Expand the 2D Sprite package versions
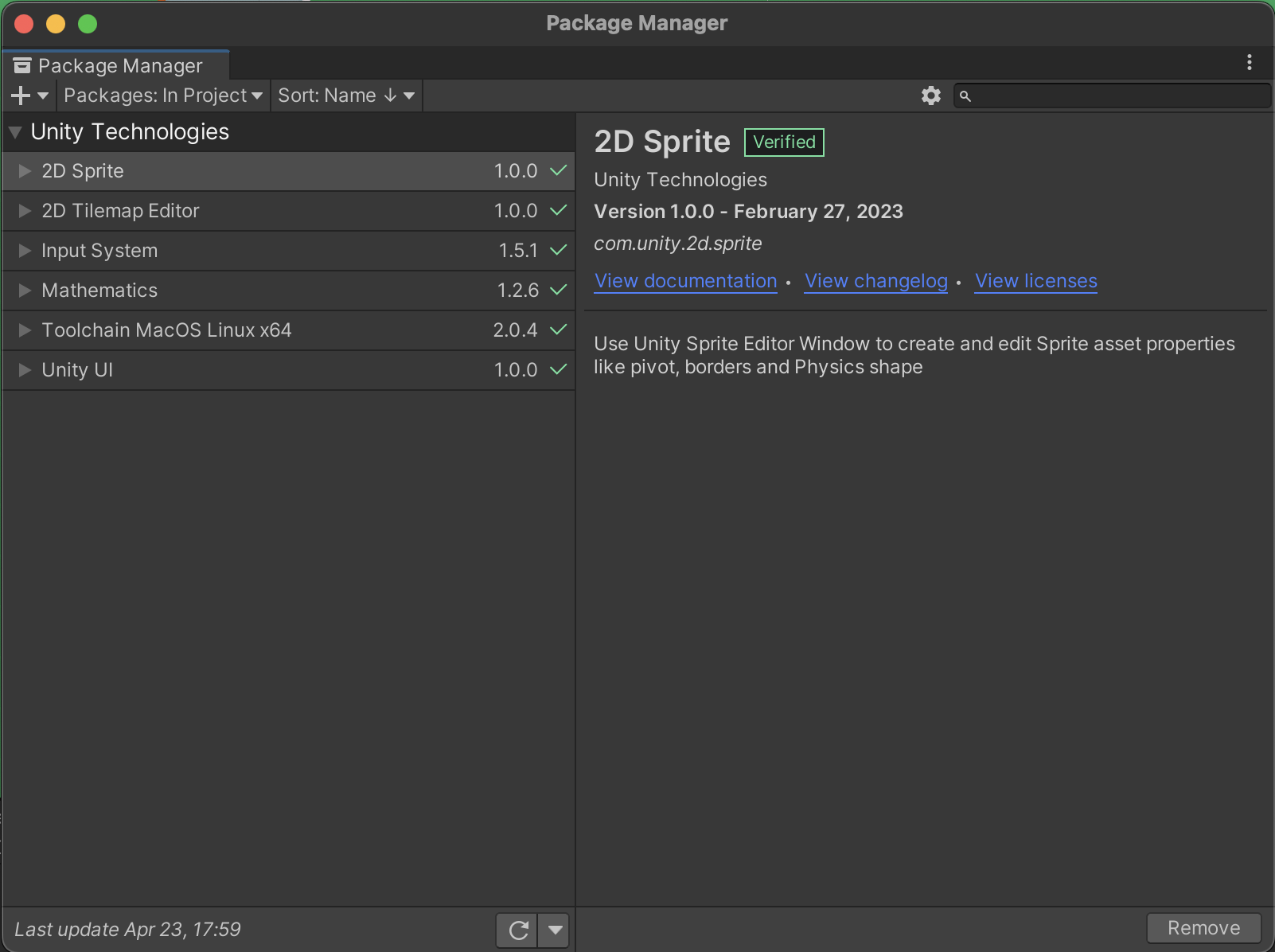This screenshot has height=952, width=1275. click(25, 171)
